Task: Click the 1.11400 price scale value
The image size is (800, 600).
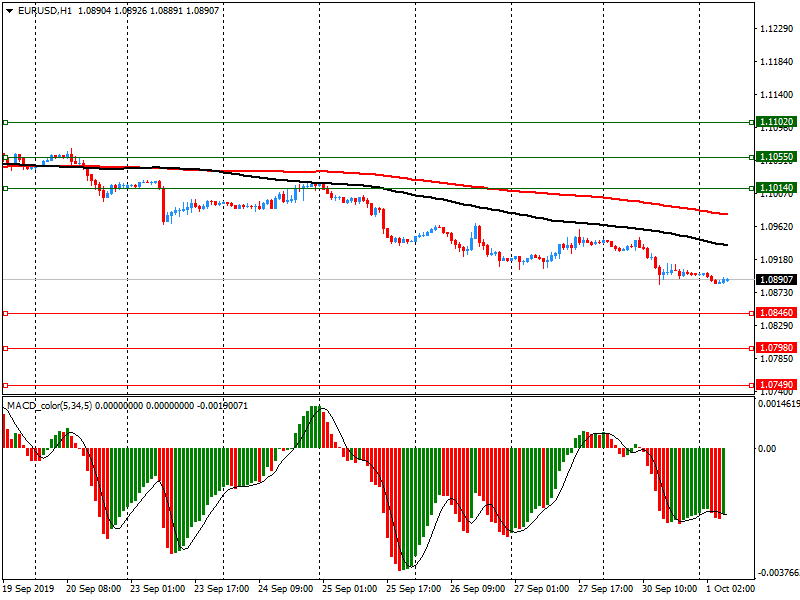Action: (x=777, y=95)
